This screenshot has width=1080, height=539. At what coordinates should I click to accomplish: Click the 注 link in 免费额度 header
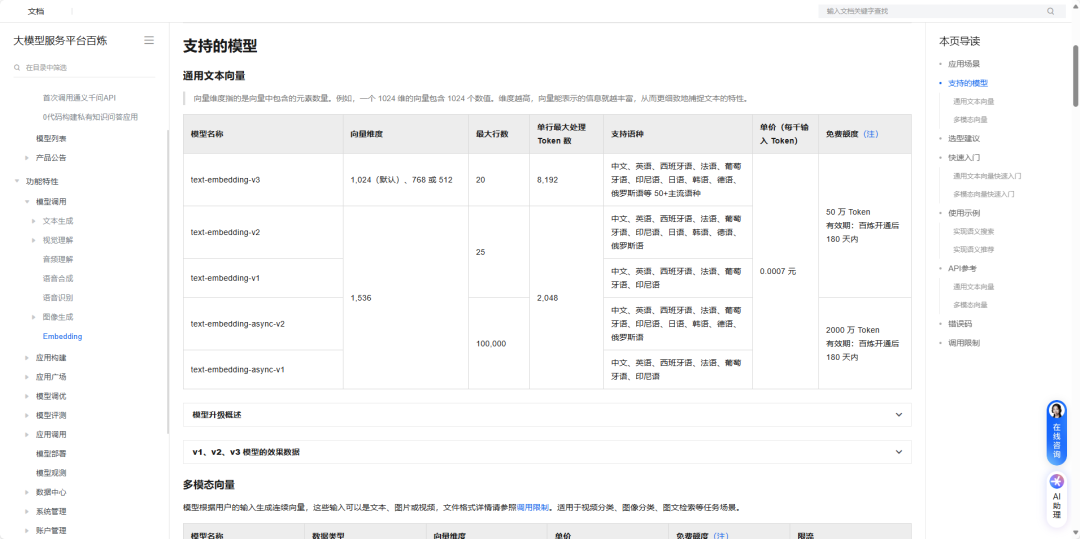(871, 134)
